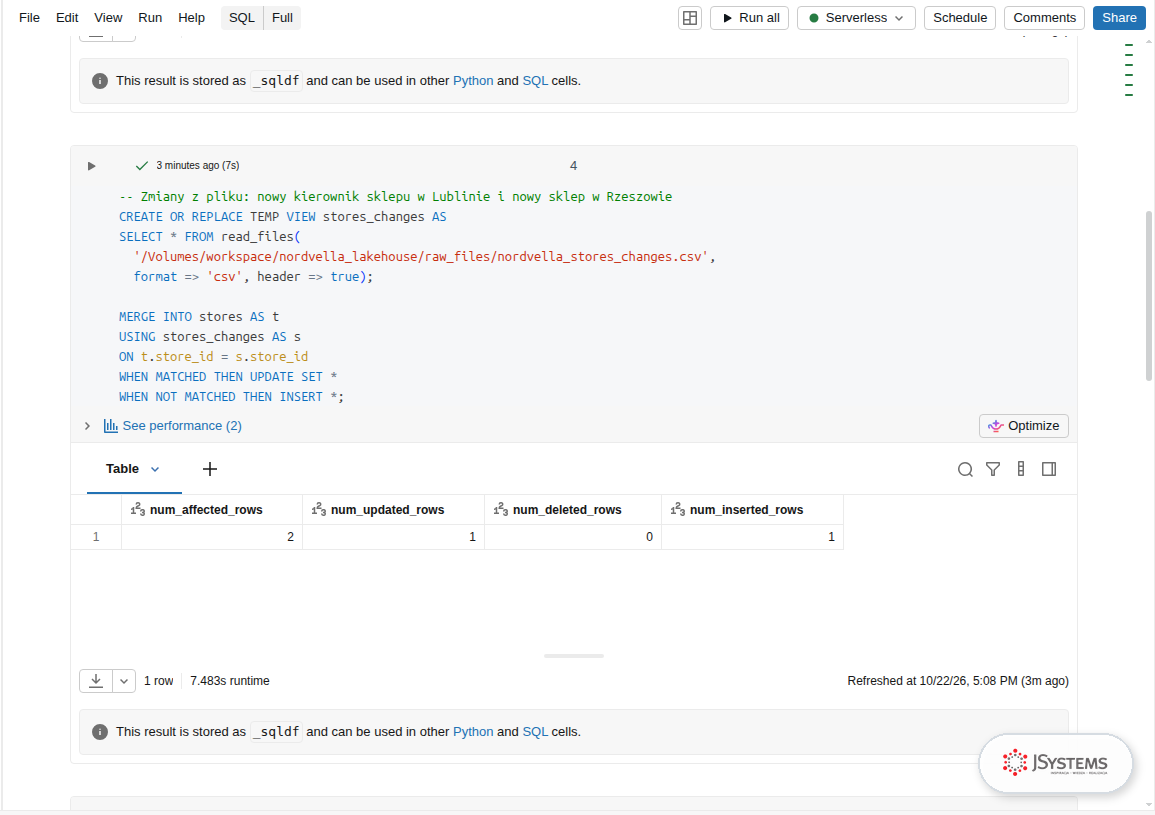Click the '7.483s runtime' label
Viewport: 1155px width, 815px height.
pyautogui.click(x=230, y=681)
